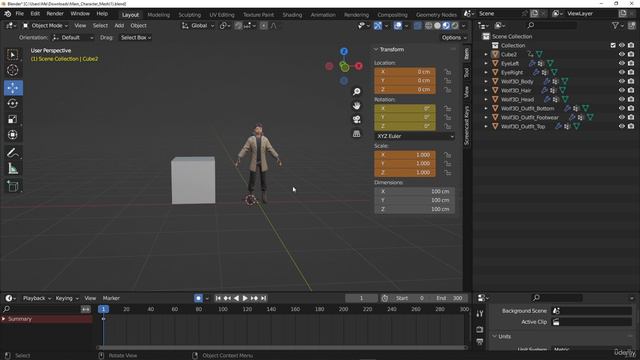
Task: Open the Render menu
Action: pos(55,14)
